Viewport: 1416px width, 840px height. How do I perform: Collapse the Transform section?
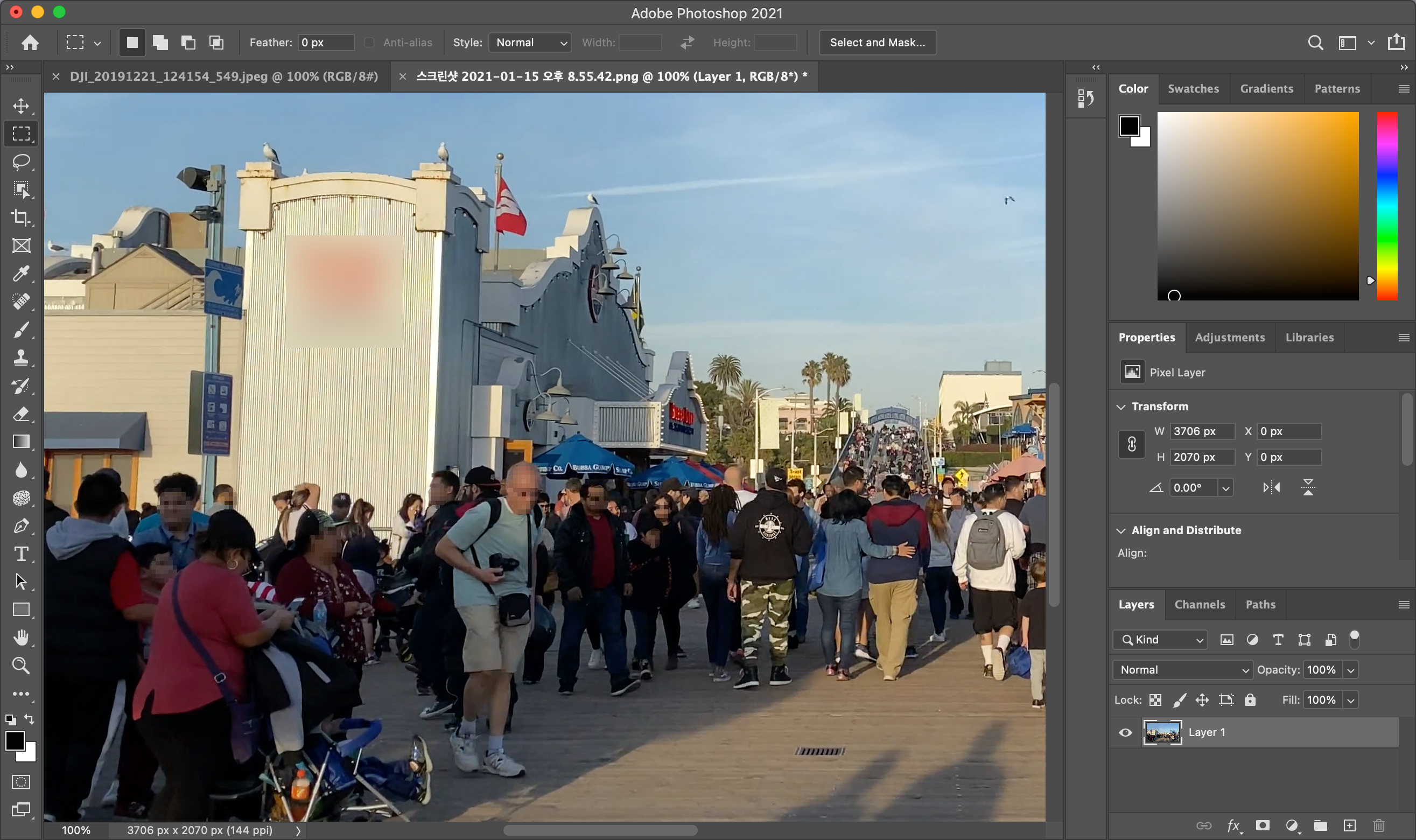point(1120,407)
